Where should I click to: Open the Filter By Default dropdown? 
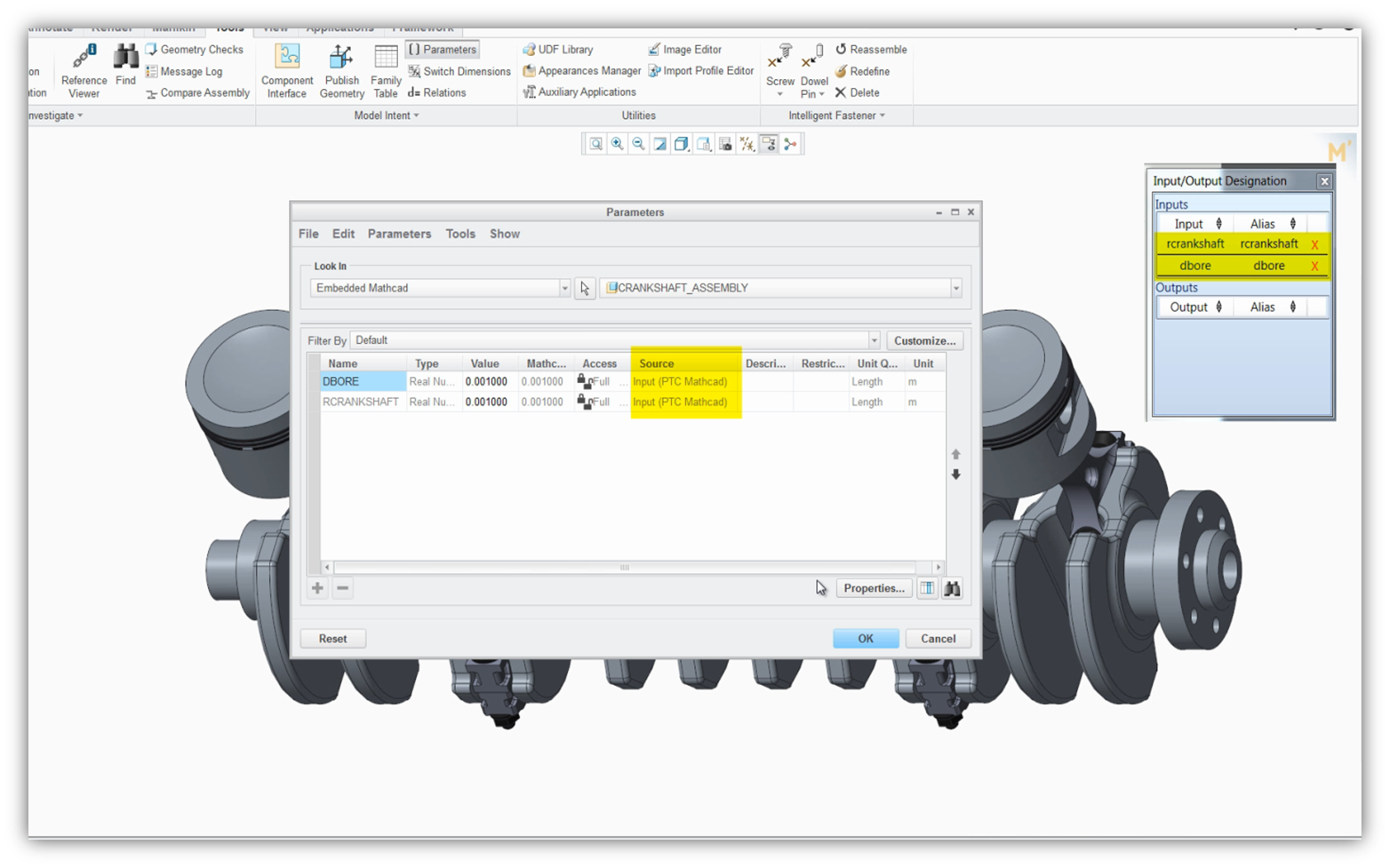pos(875,340)
